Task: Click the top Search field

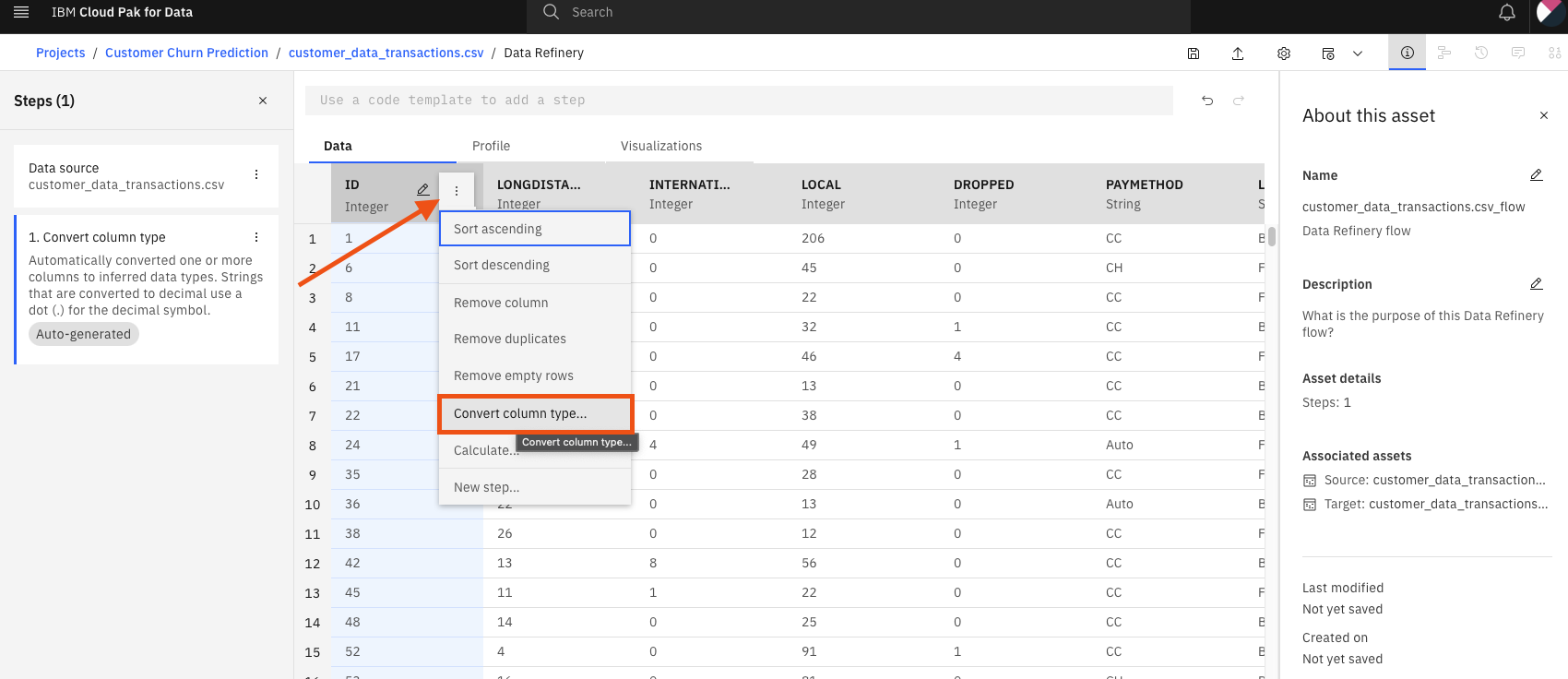Action: tap(859, 12)
